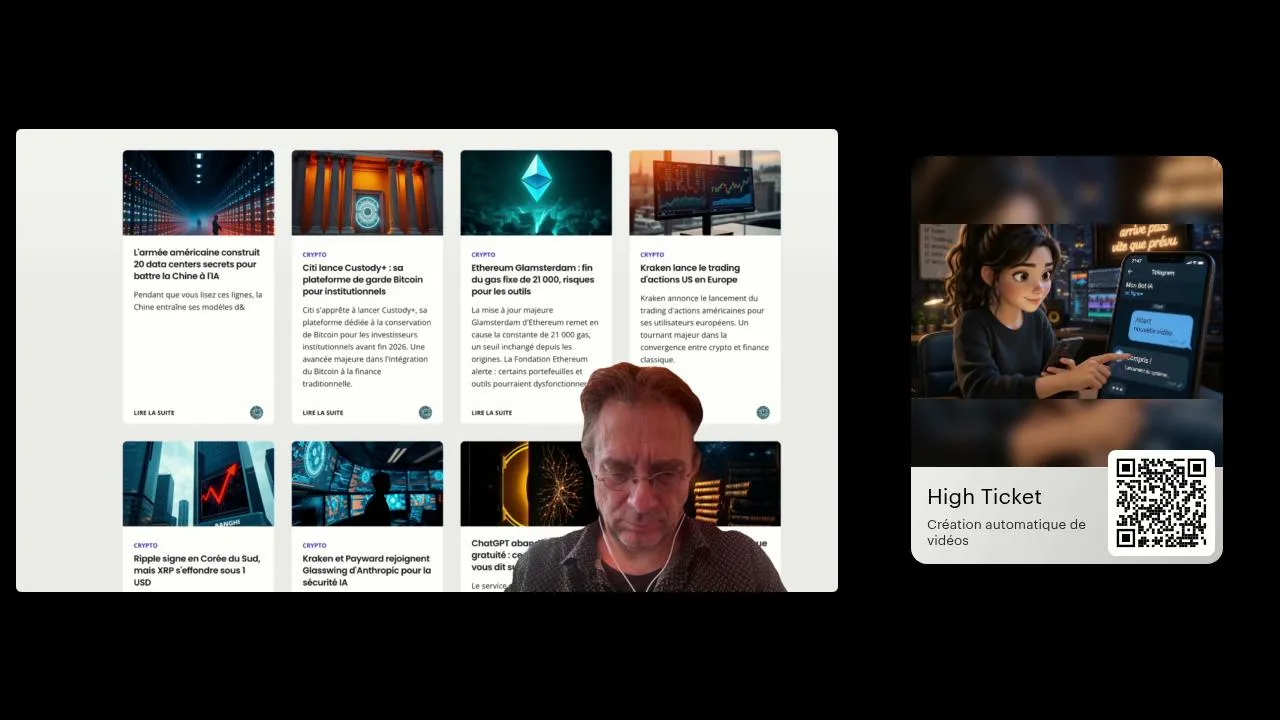Click the data center corridor thumbnail
Image resolution: width=1280 pixels, height=720 pixels.
[x=198, y=193]
